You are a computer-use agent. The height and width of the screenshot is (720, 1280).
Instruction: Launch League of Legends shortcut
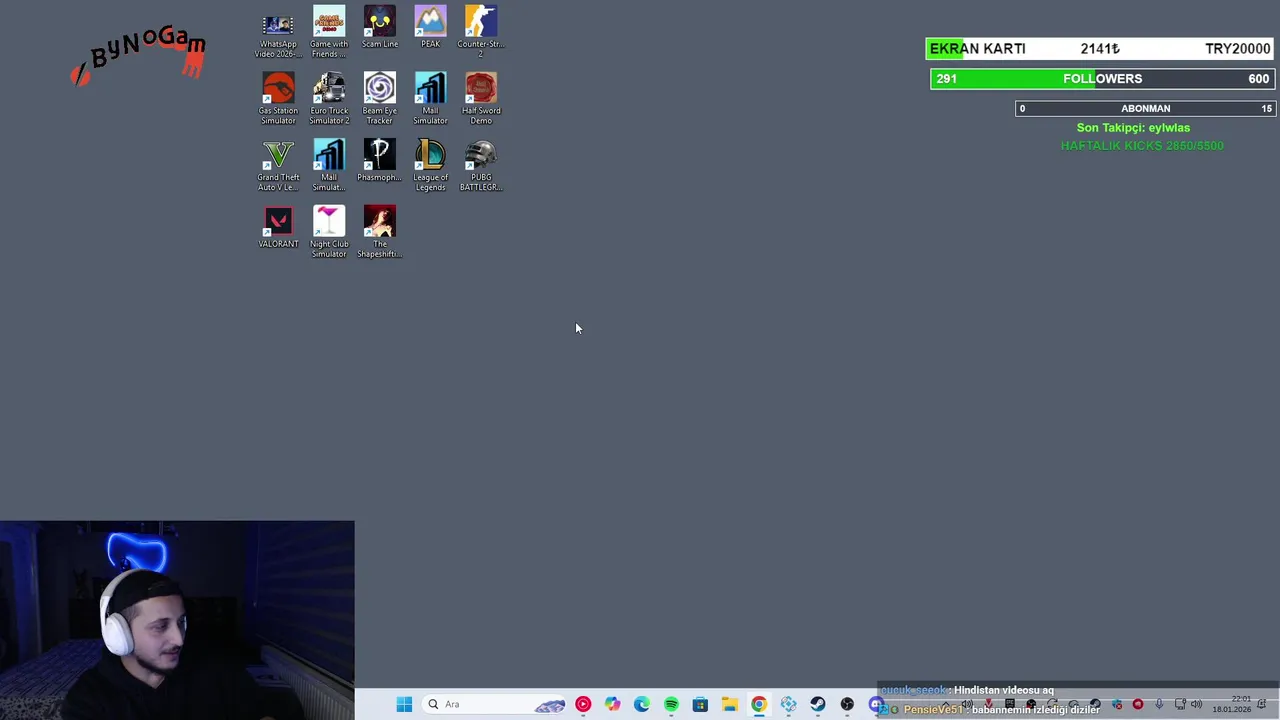pos(430,165)
